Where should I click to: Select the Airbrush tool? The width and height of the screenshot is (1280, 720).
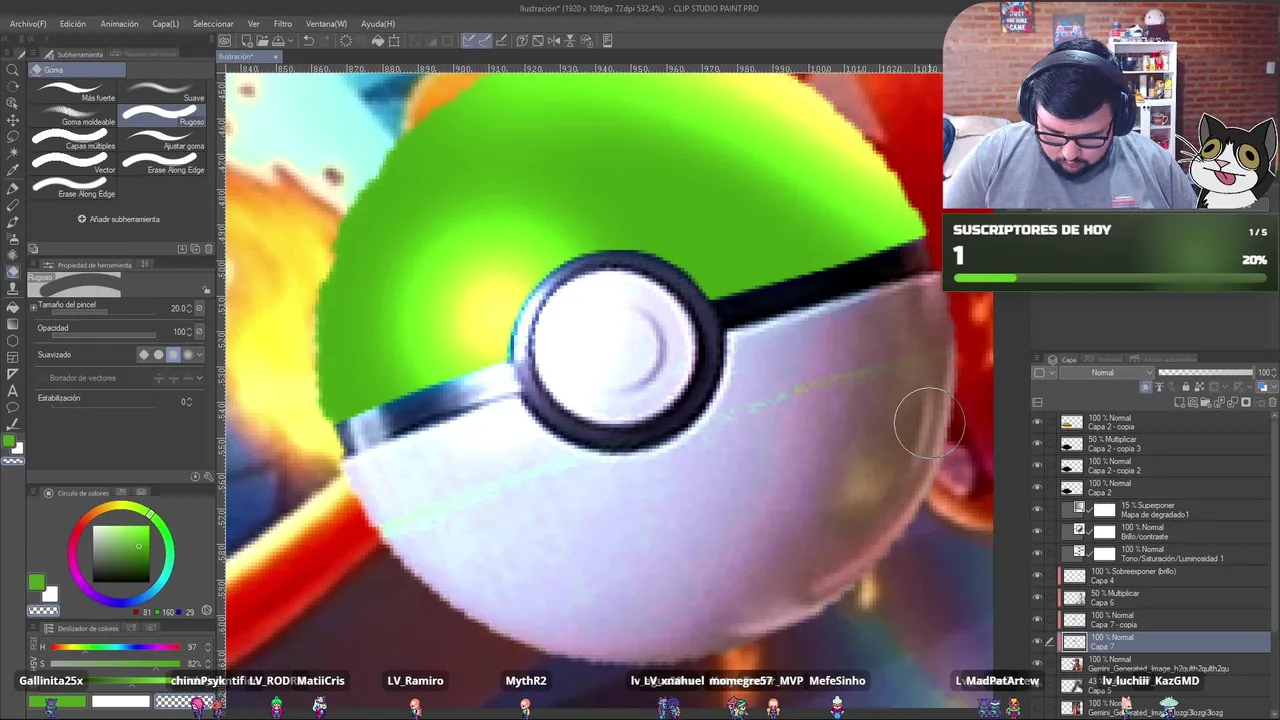[x=13, y=239]
